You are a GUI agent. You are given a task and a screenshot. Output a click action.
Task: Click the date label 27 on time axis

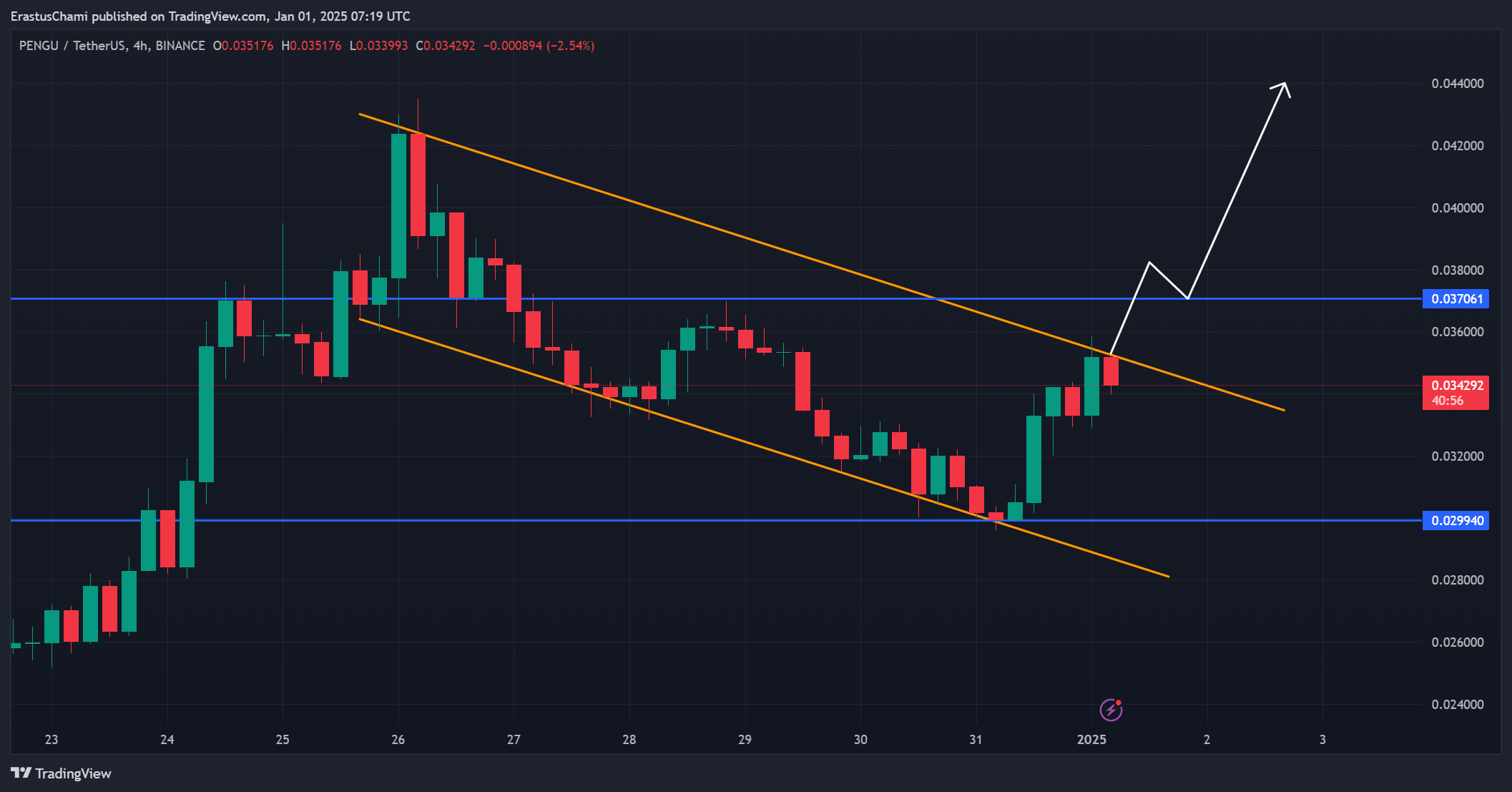coord(514,740)
